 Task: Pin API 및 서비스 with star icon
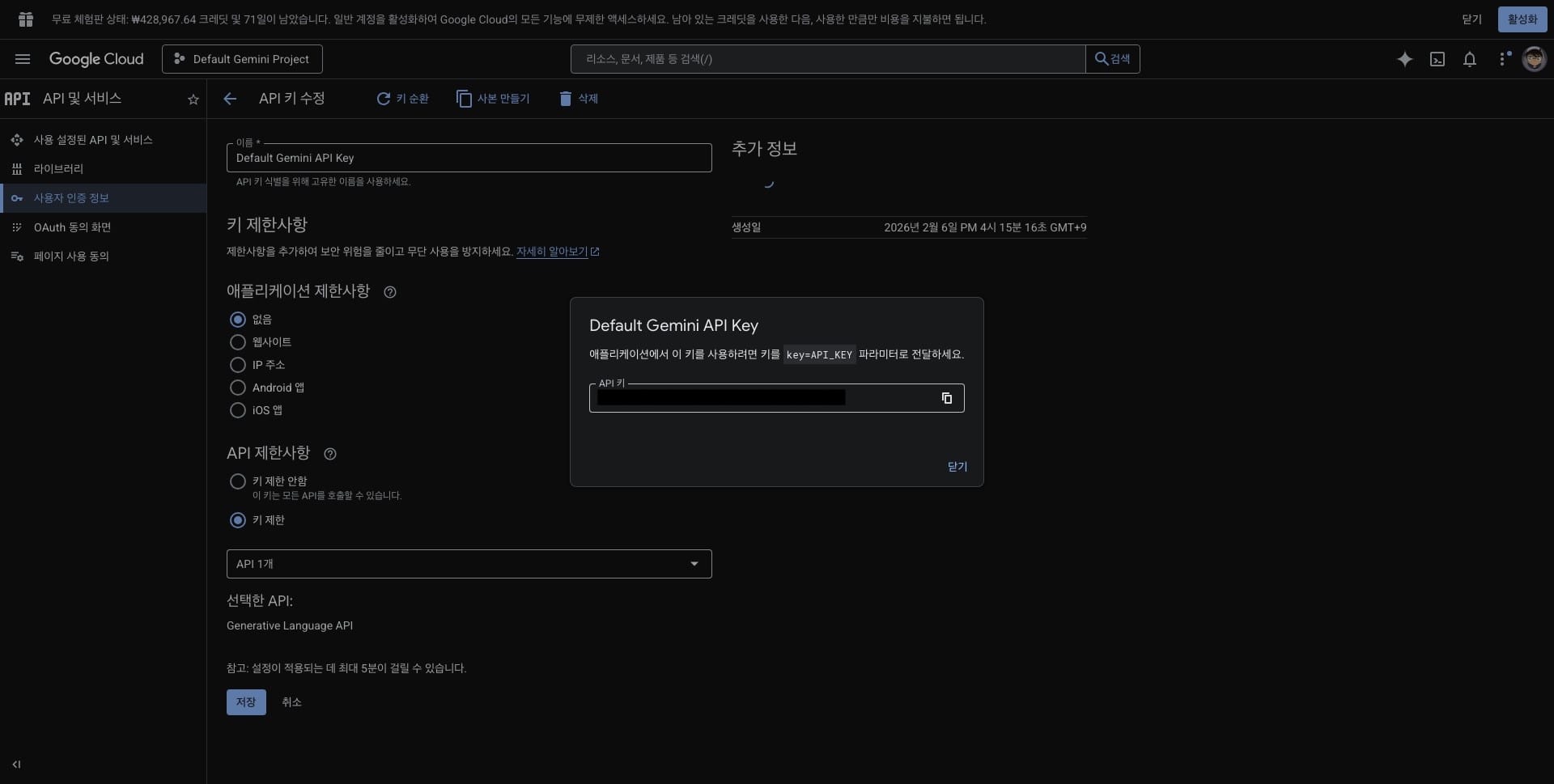tap(193, 100)
